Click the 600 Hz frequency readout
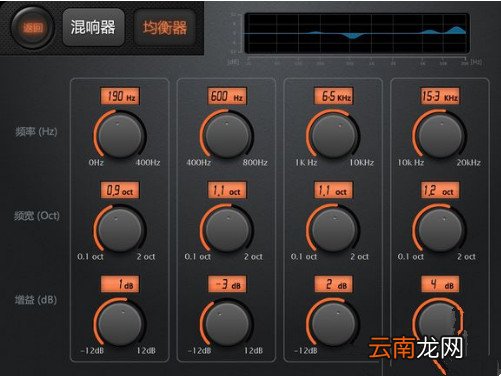 227,96
